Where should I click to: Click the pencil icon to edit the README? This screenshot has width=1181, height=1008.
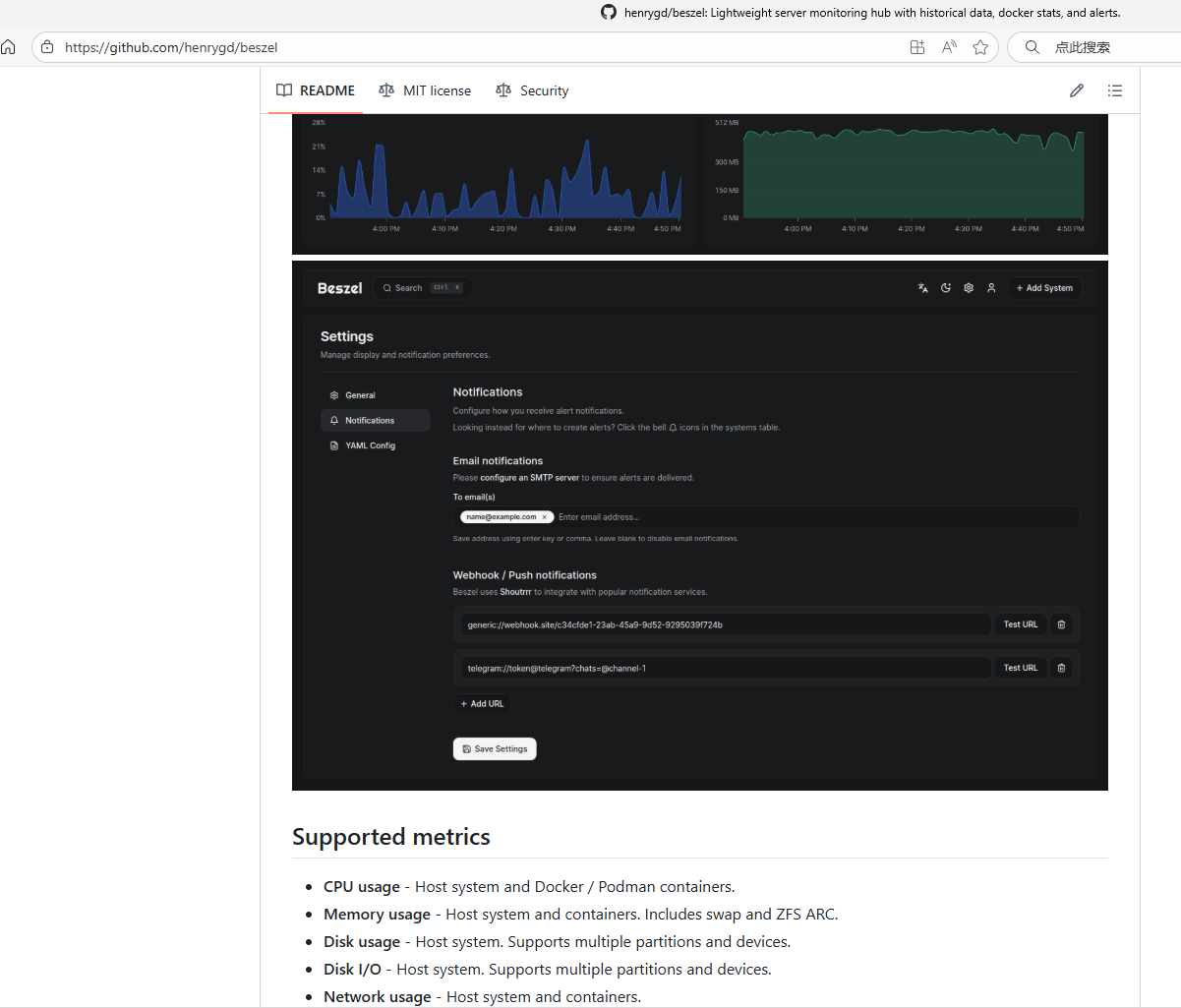[1077, 90]
